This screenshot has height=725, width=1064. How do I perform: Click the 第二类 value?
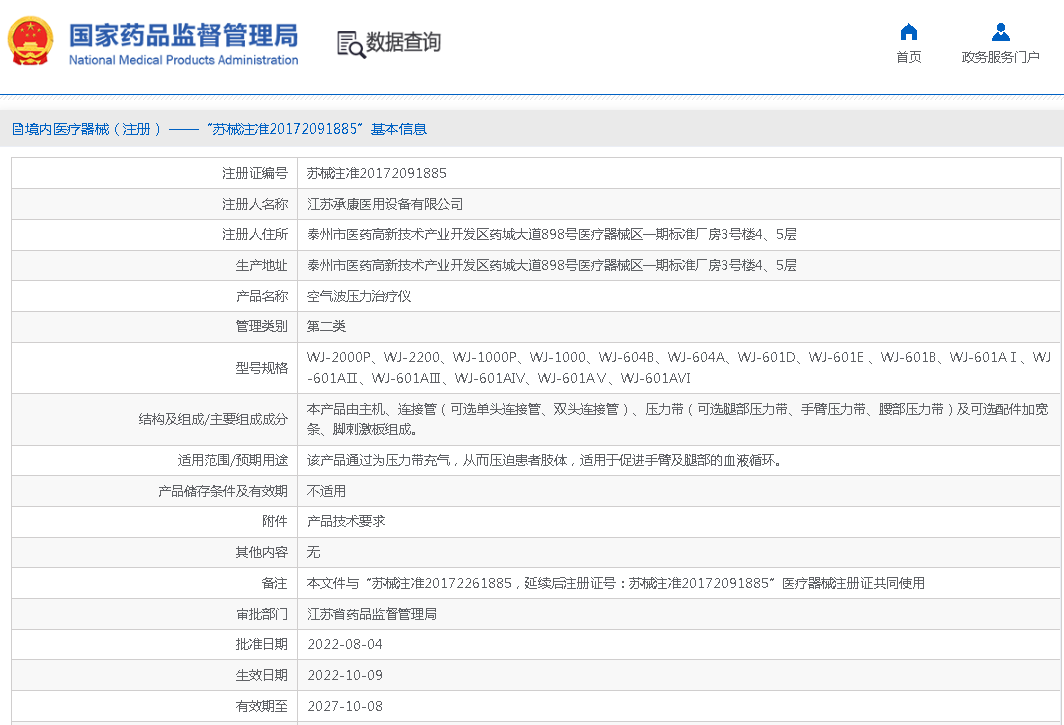326,327
